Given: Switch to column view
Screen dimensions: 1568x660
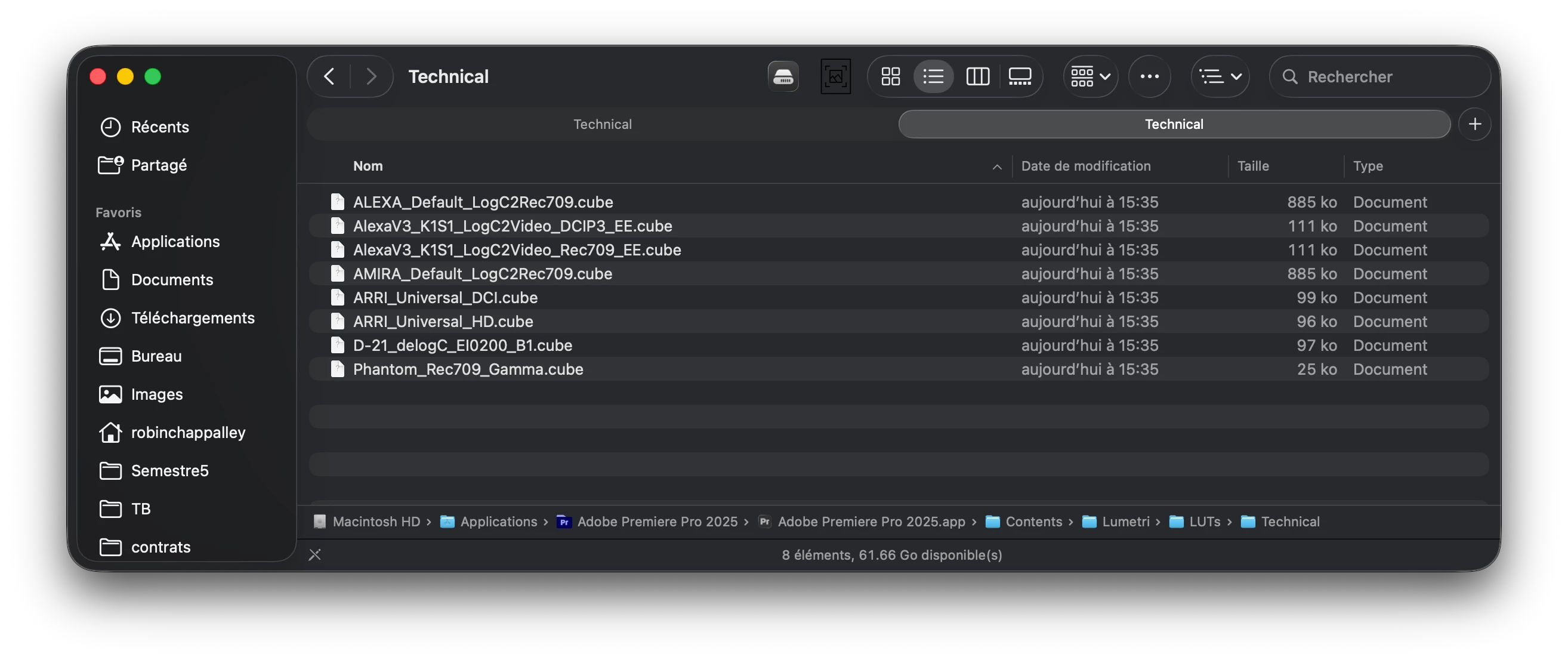Looking at the screenshot, I should pyautogui.click(x=977, y=77).
